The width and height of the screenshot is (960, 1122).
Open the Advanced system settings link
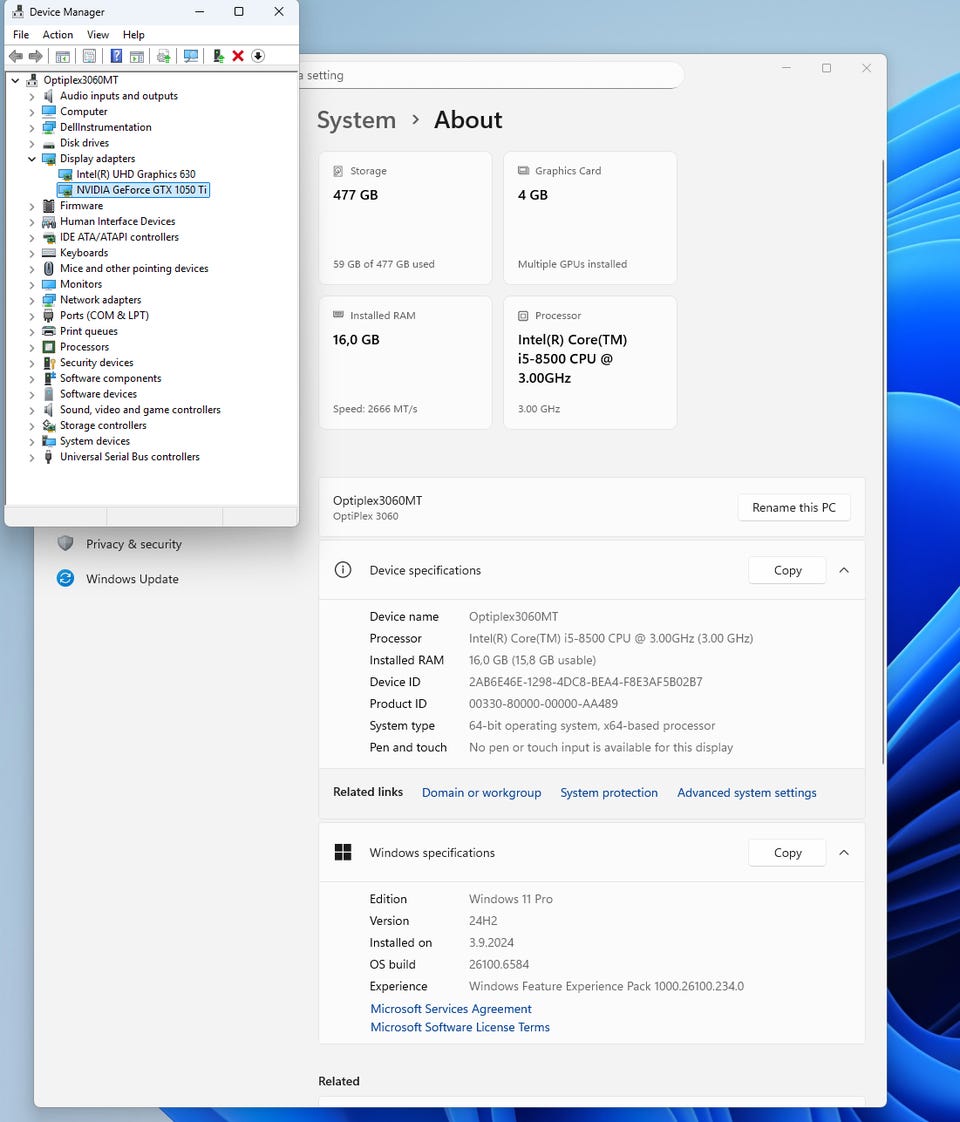click(746, 793)
